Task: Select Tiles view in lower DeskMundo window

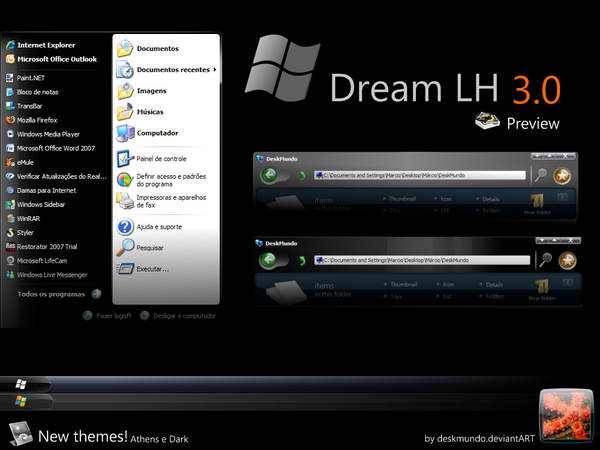Action: click(393, 297)
